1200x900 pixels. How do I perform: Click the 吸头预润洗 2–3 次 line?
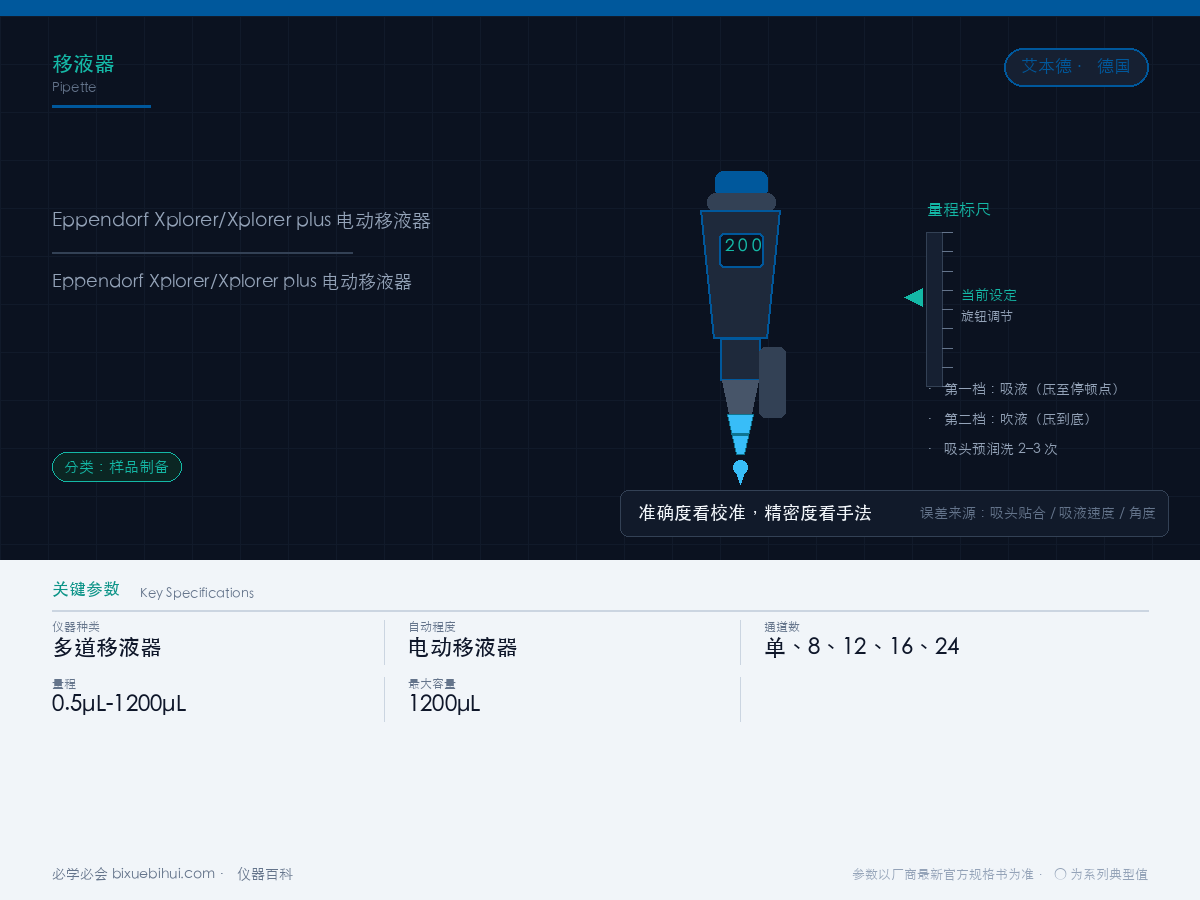point(1000,449)
